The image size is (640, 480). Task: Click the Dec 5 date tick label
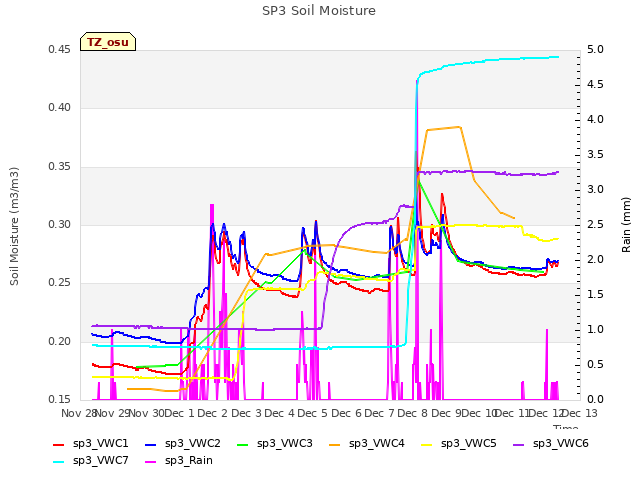pyautogui.click(x=313, y=414)
